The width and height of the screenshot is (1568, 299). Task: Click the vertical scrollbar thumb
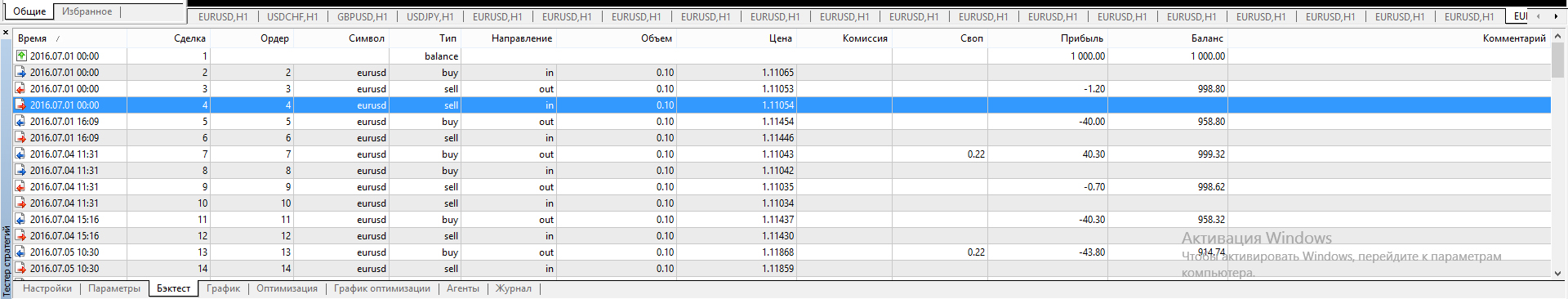1557,60
